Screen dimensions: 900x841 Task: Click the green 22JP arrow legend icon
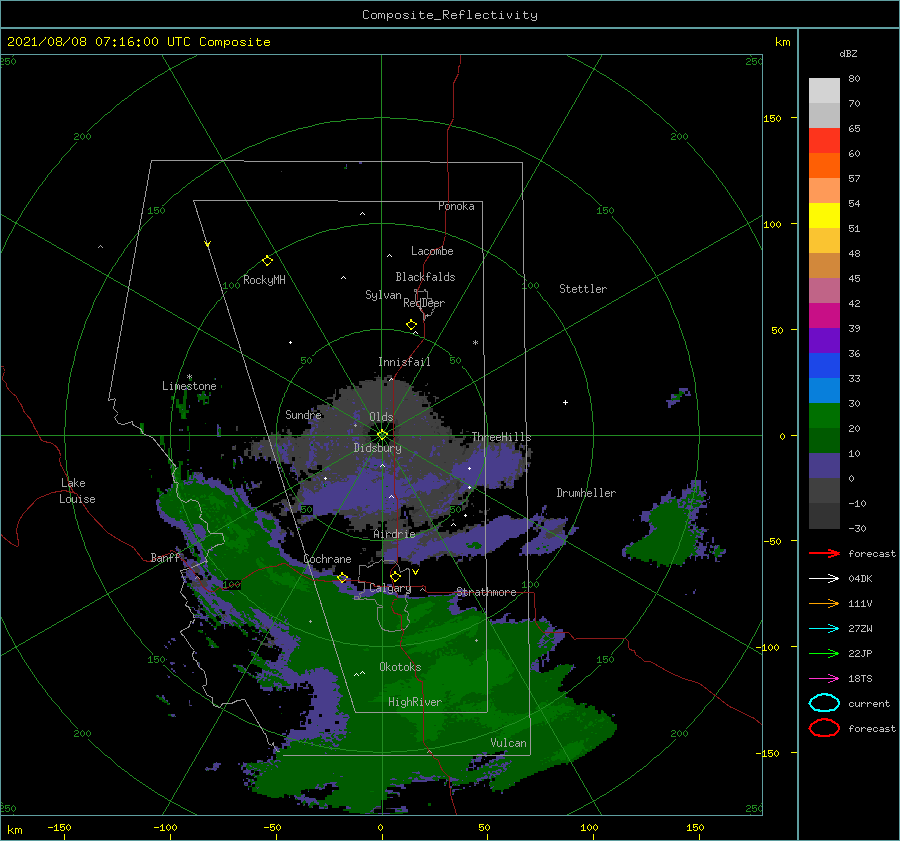(824, 653)
